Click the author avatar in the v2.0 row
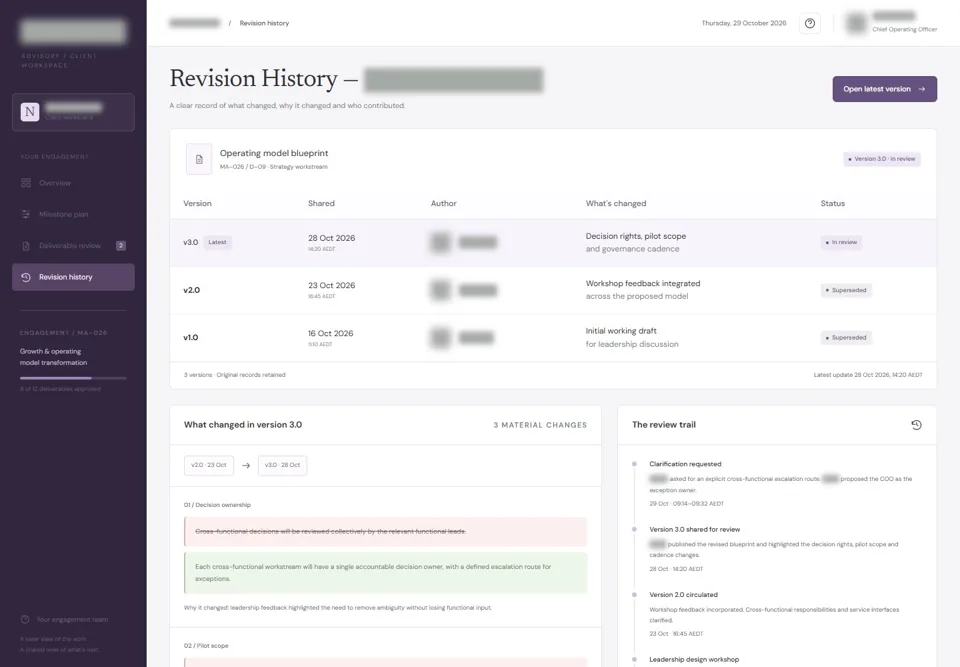960x667 pixels. click(x=440, y=290)
